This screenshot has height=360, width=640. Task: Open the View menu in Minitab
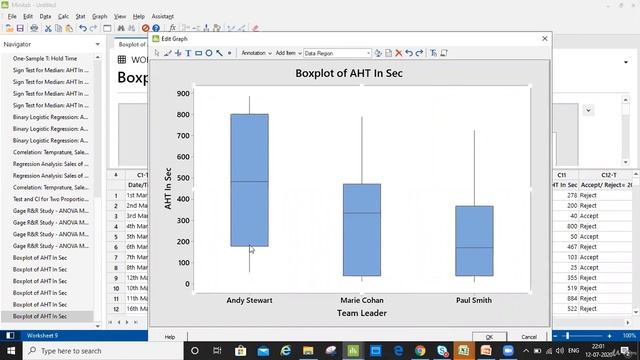120,16
